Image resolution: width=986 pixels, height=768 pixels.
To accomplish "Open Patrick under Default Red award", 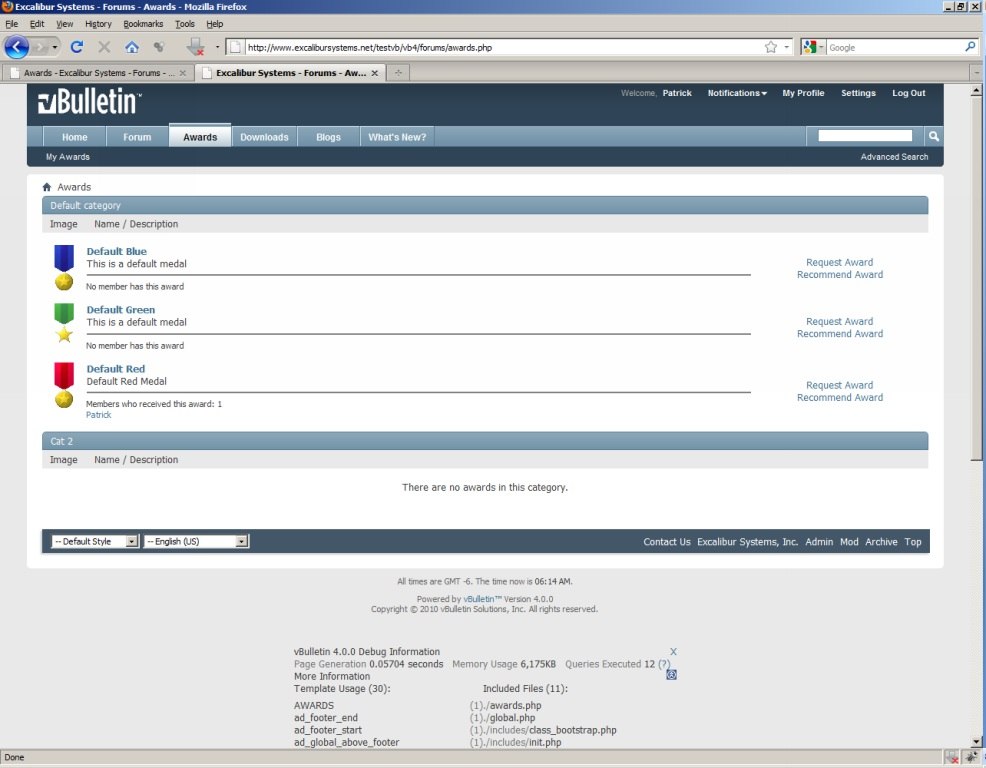I will tap(98, 415).
